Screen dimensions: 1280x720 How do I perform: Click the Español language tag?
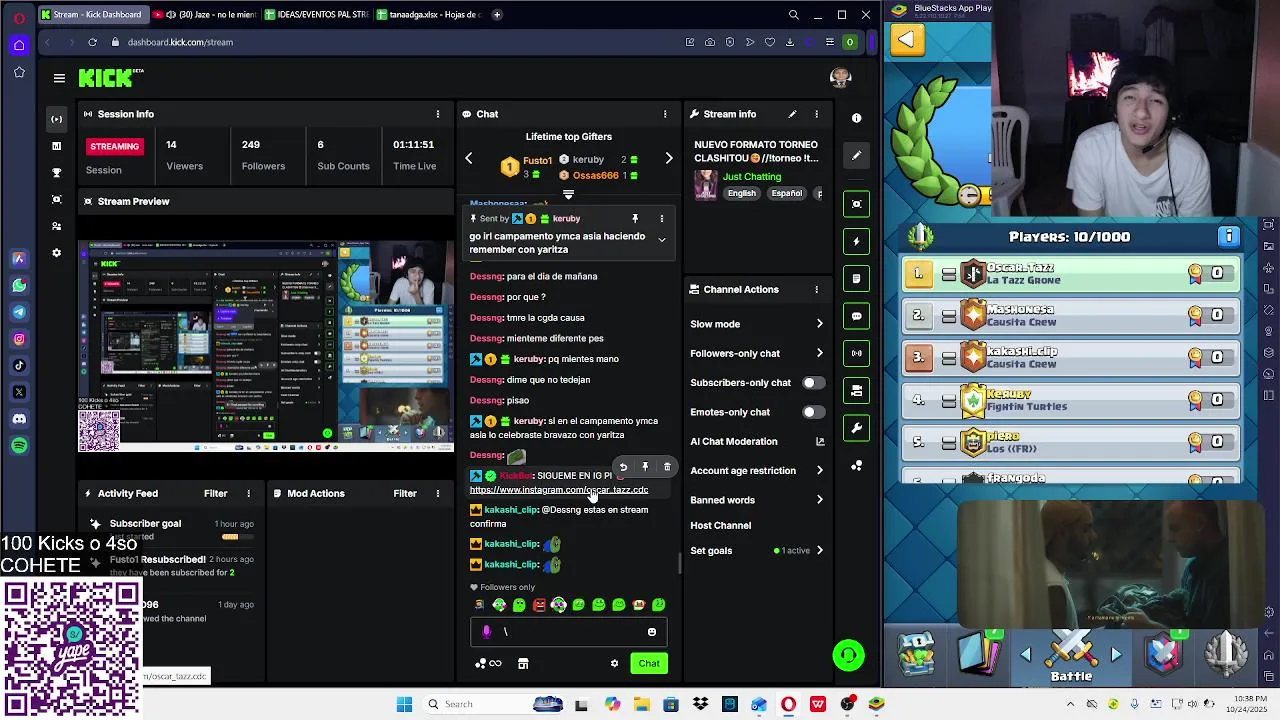[x=786, y=193]
